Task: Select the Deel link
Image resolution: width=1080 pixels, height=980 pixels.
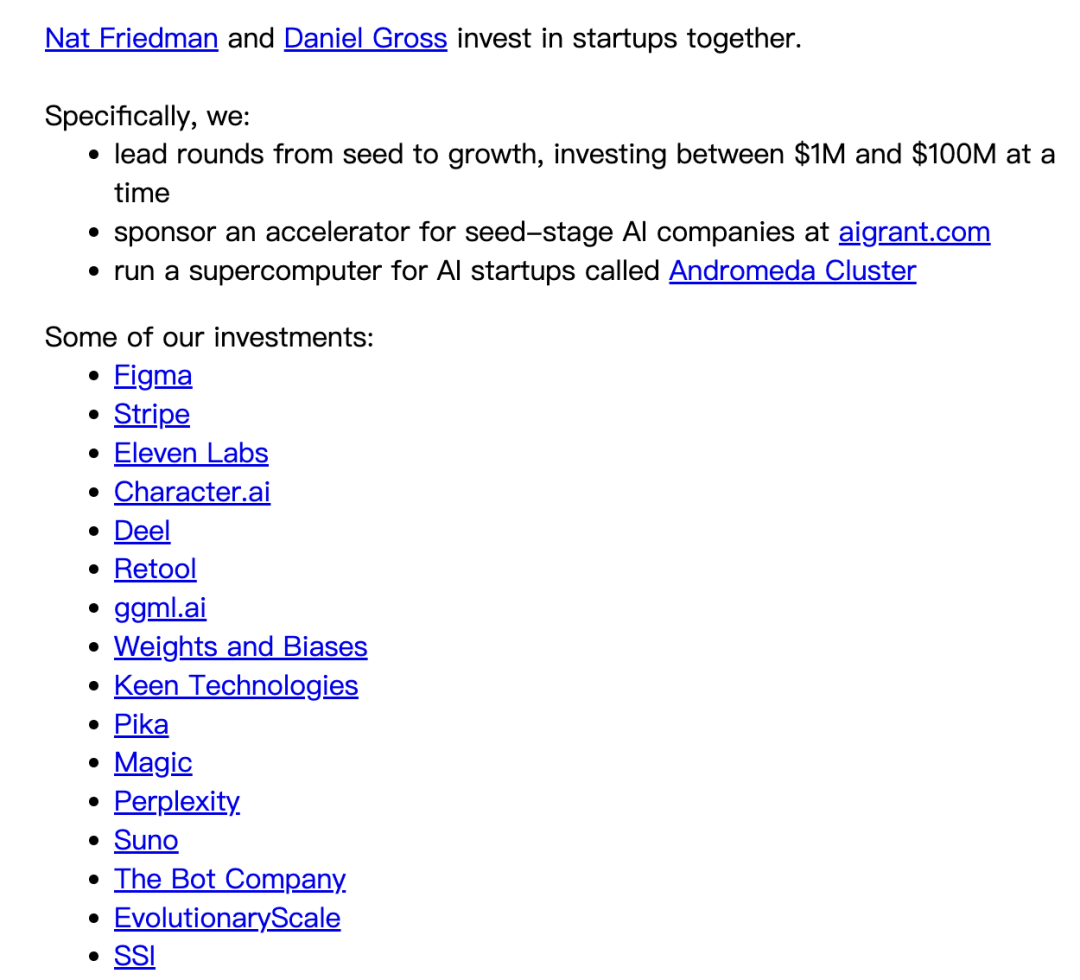Action: (x=142, y=530)
